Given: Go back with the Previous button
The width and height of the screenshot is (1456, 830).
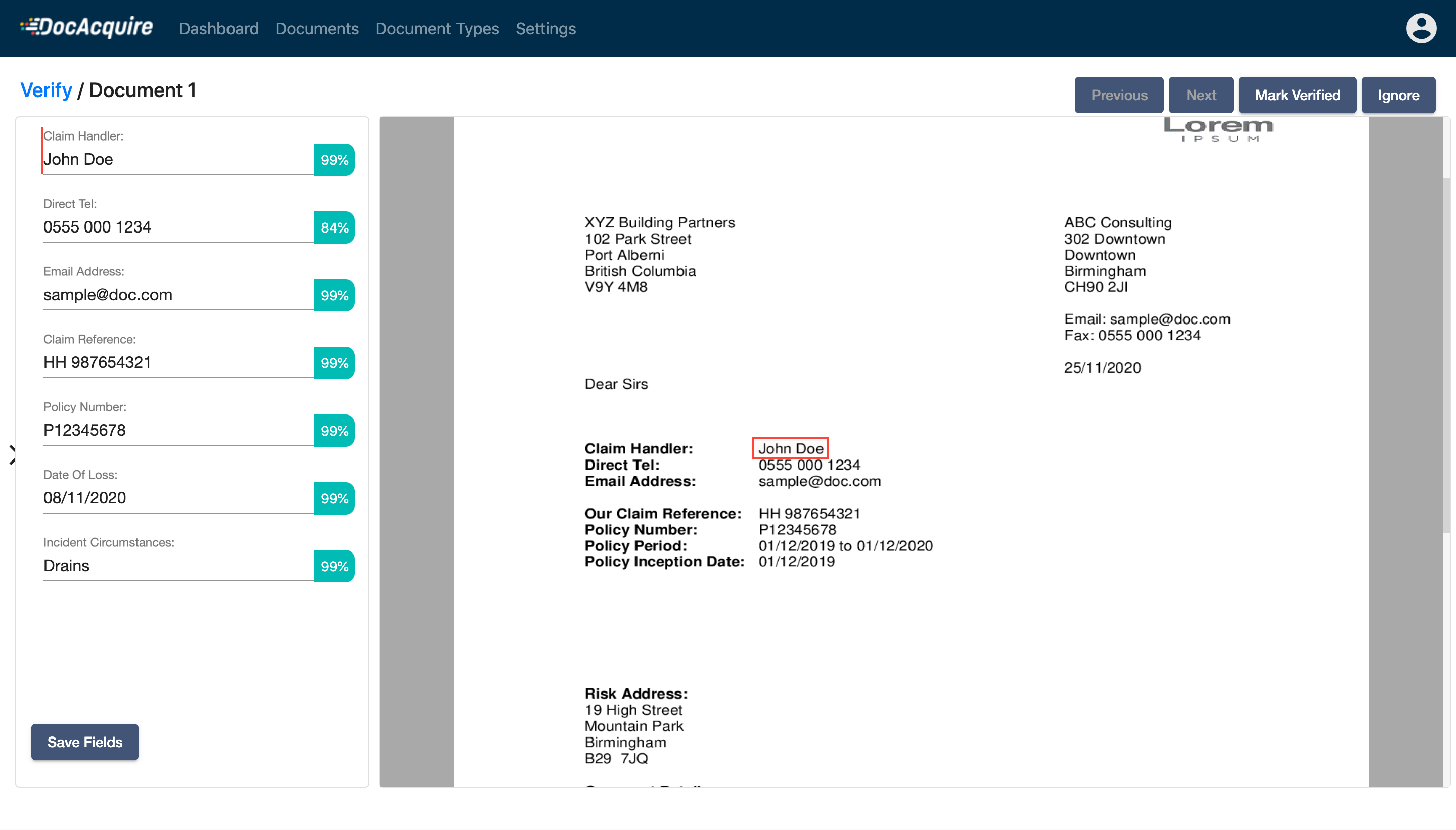Looking at the screenshot, I should [x=1118, y=95].
